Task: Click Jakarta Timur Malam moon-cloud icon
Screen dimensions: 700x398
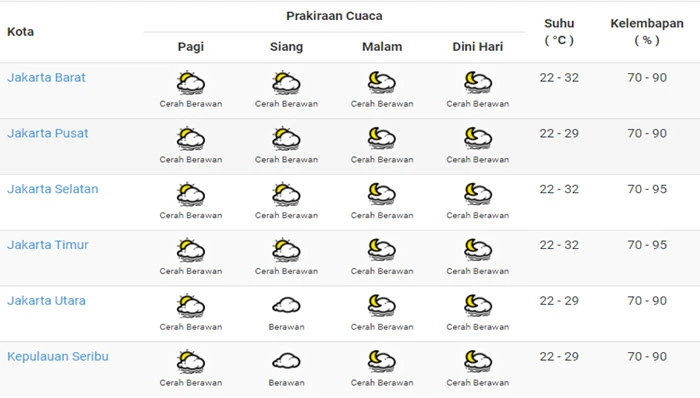Action: [382, 250]
